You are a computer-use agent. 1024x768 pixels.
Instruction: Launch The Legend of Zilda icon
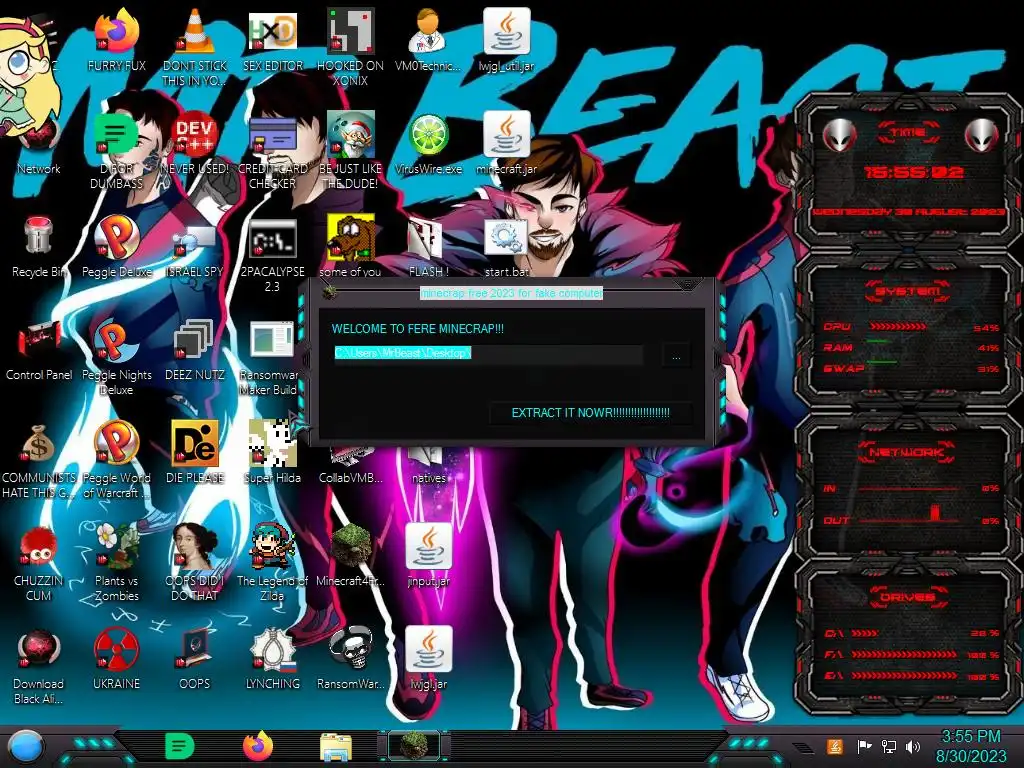pos(272,547)
